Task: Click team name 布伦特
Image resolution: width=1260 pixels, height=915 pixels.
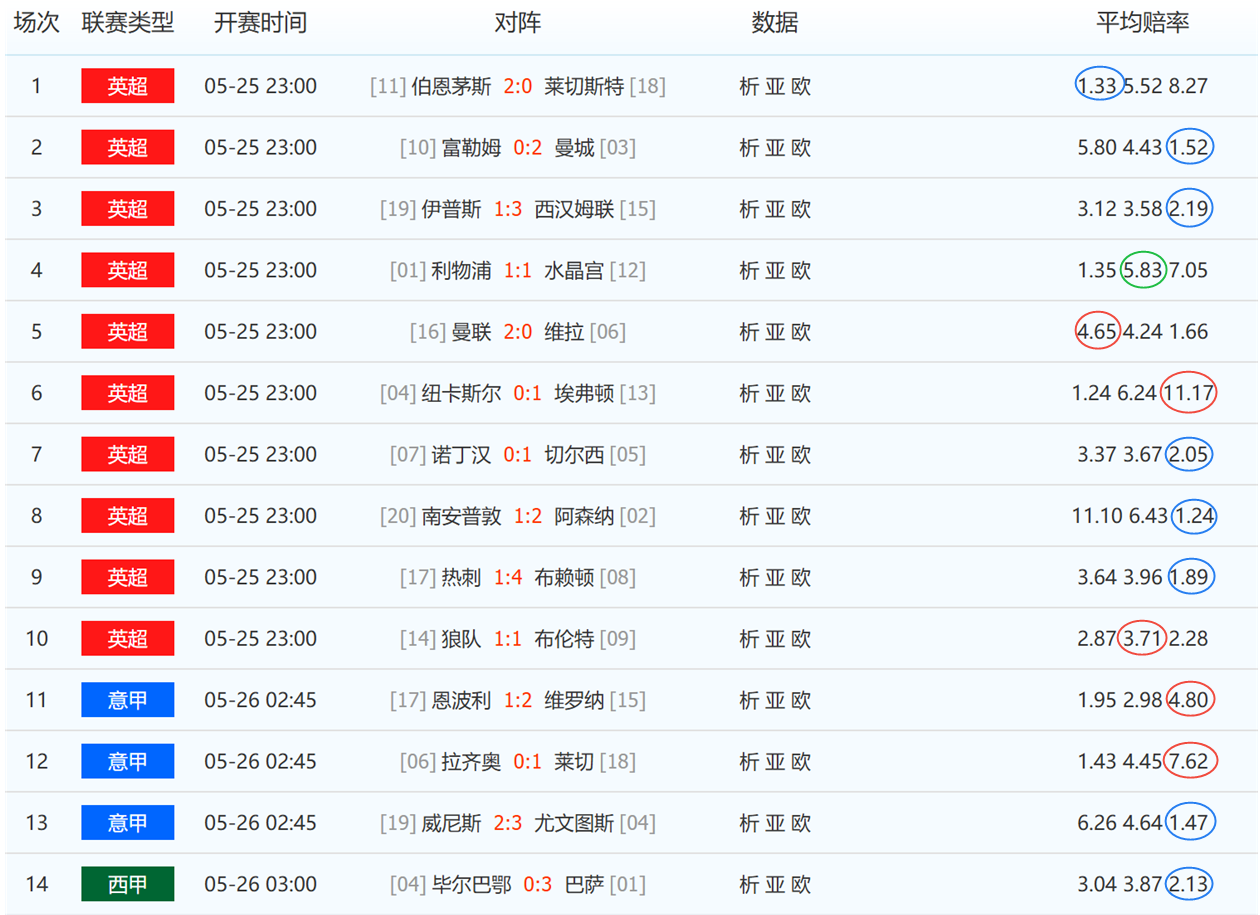Action: tap(564, 638)
